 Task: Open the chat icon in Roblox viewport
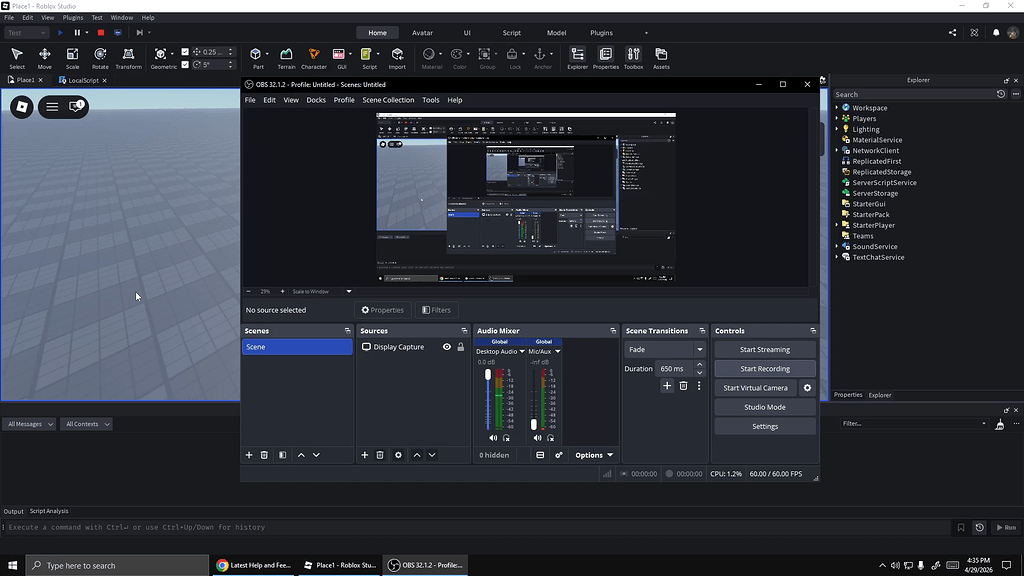(x=76, y=106)
